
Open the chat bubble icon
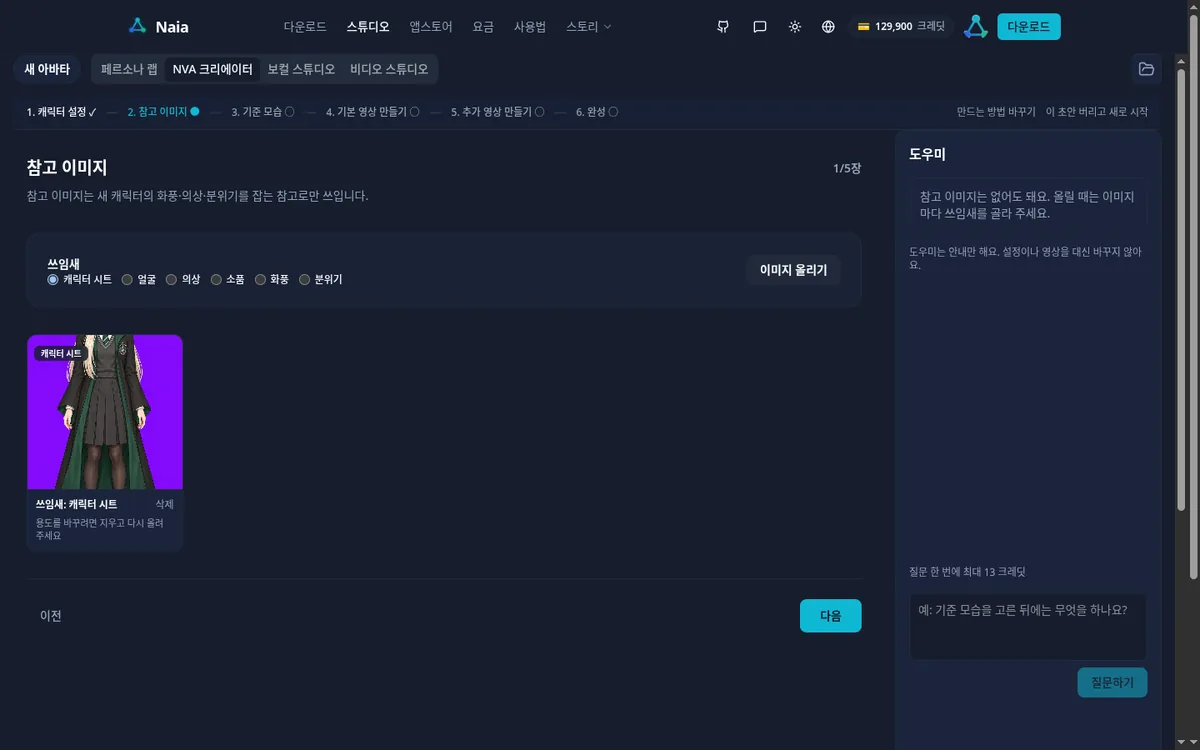tap(760, 27)
